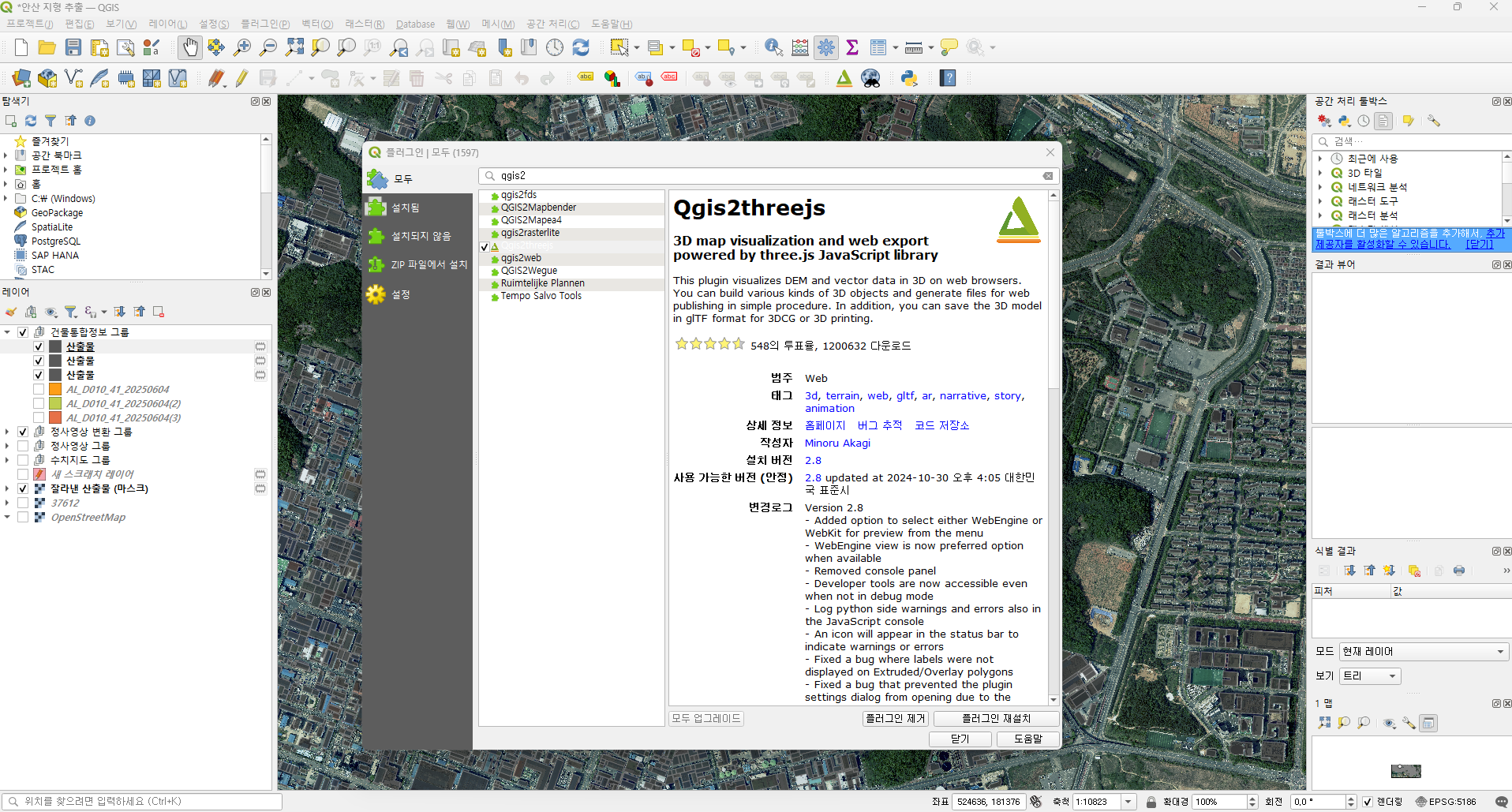1512x812 pixels.
Task: Switch to the ZIP 파일에서 설치 tab
Action: coord(417,264)
